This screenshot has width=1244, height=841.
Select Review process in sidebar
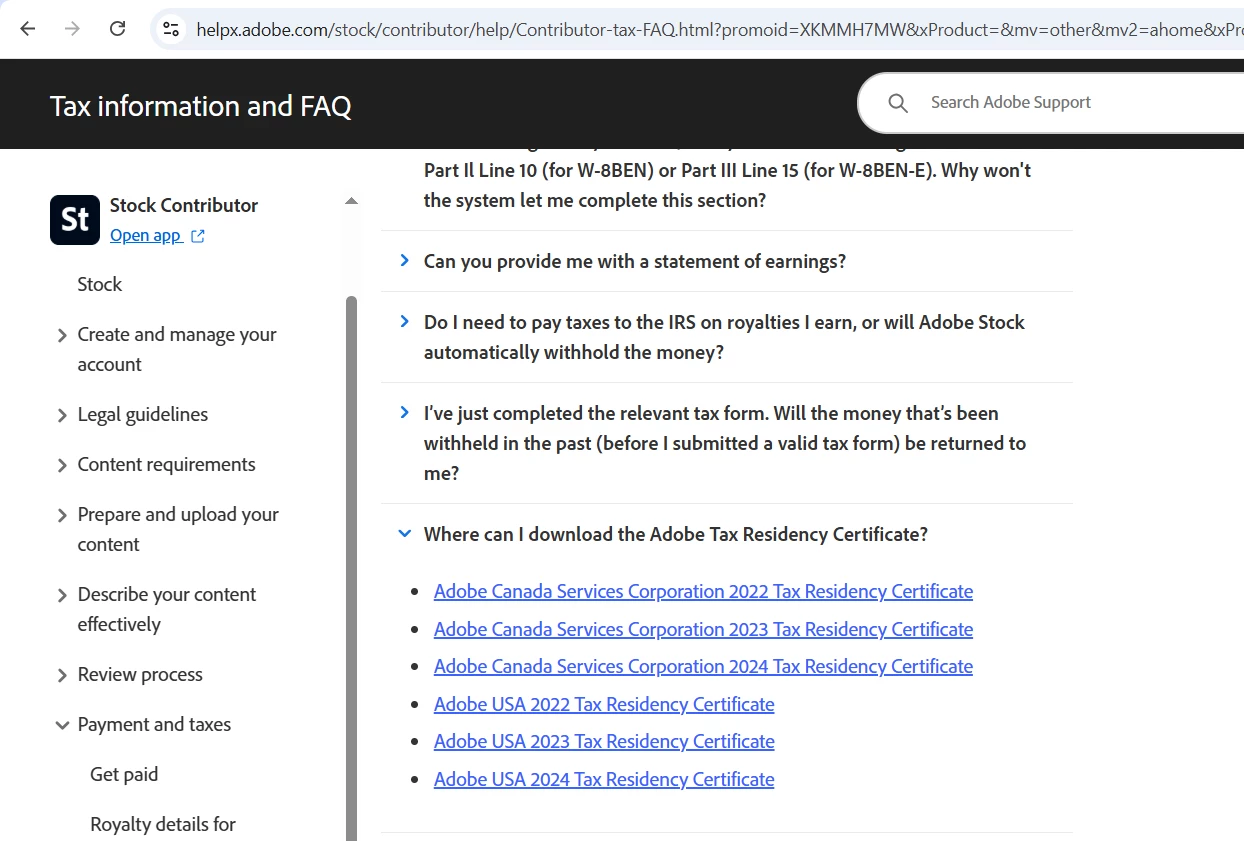tap(140, 674)
